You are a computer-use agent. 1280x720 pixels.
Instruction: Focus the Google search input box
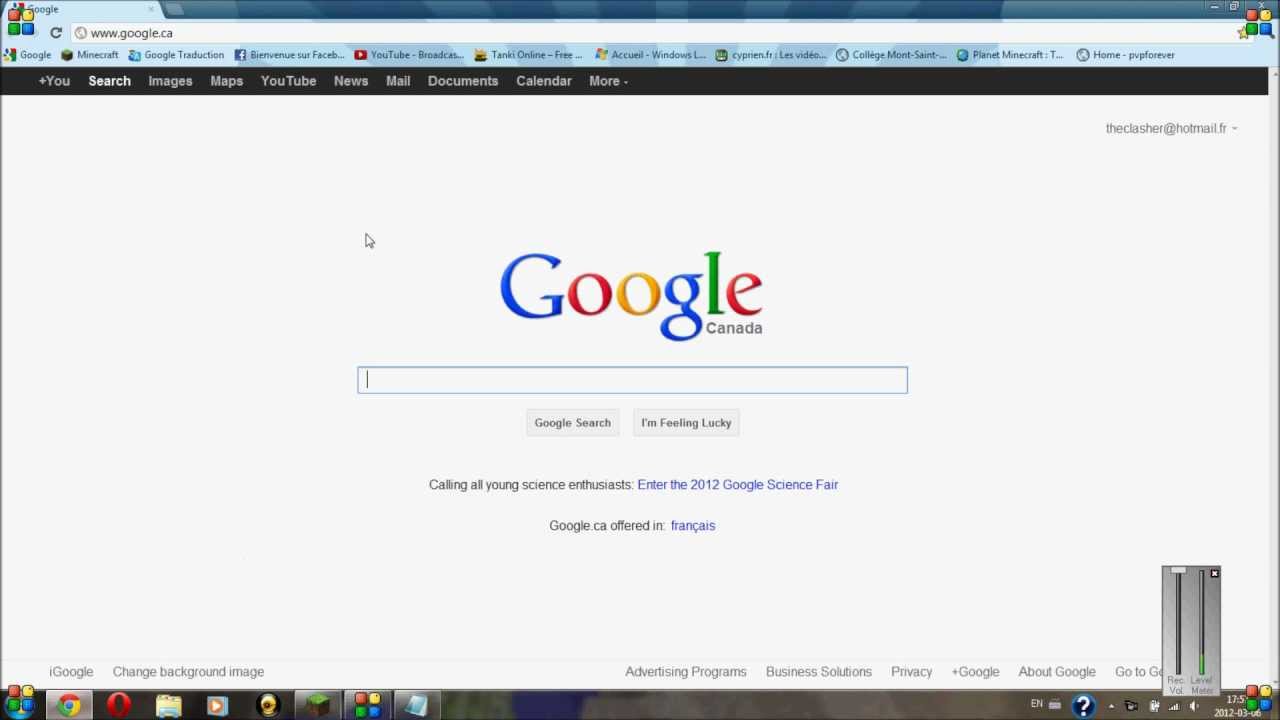(633, 380)
